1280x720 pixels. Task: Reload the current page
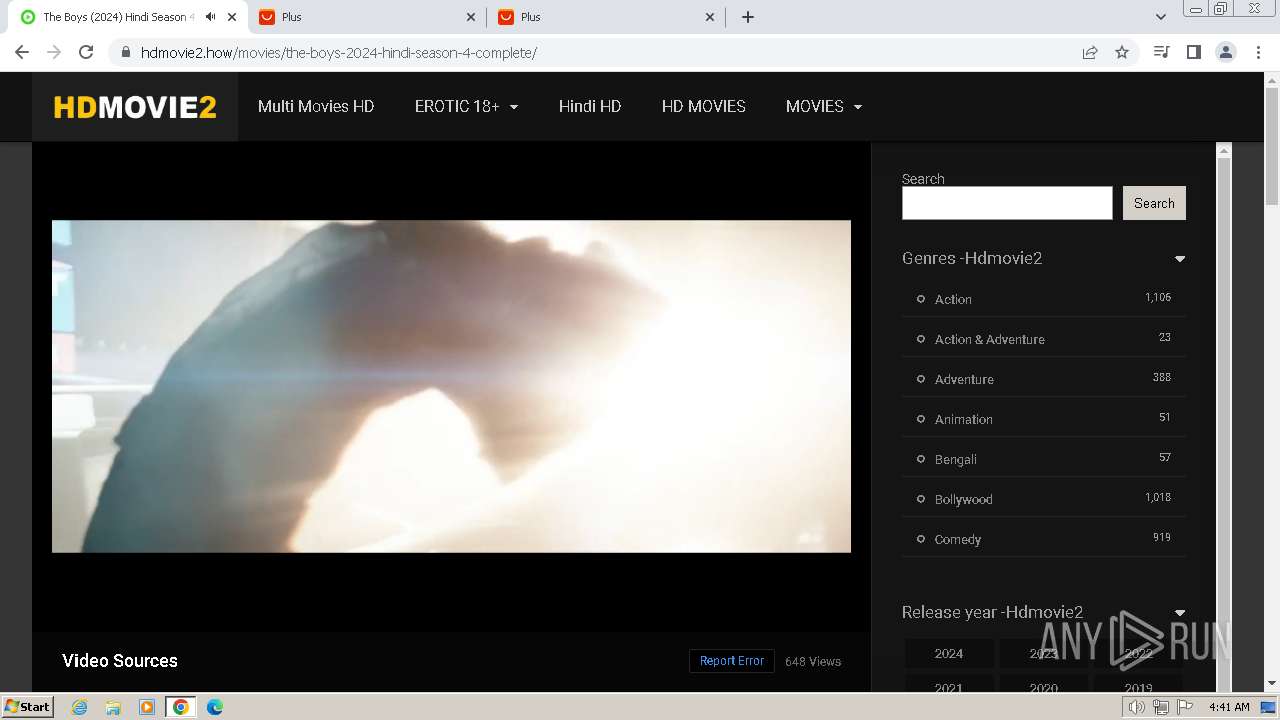point(86,53)
